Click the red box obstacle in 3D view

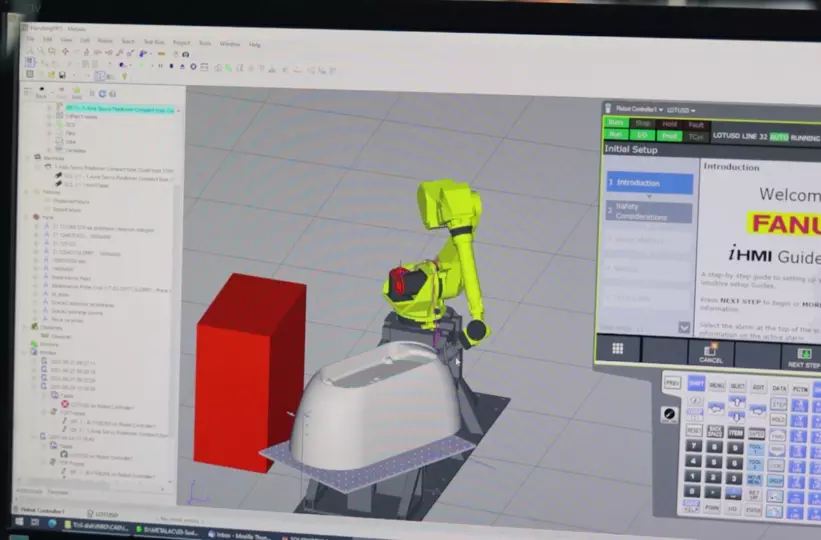tap(248, 370)
